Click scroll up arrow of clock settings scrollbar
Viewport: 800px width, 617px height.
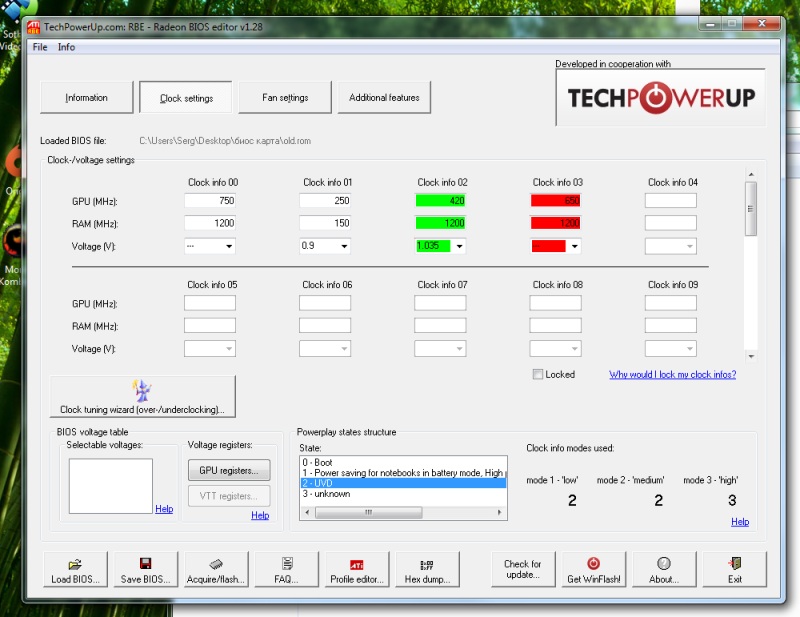tap(751, 174)
